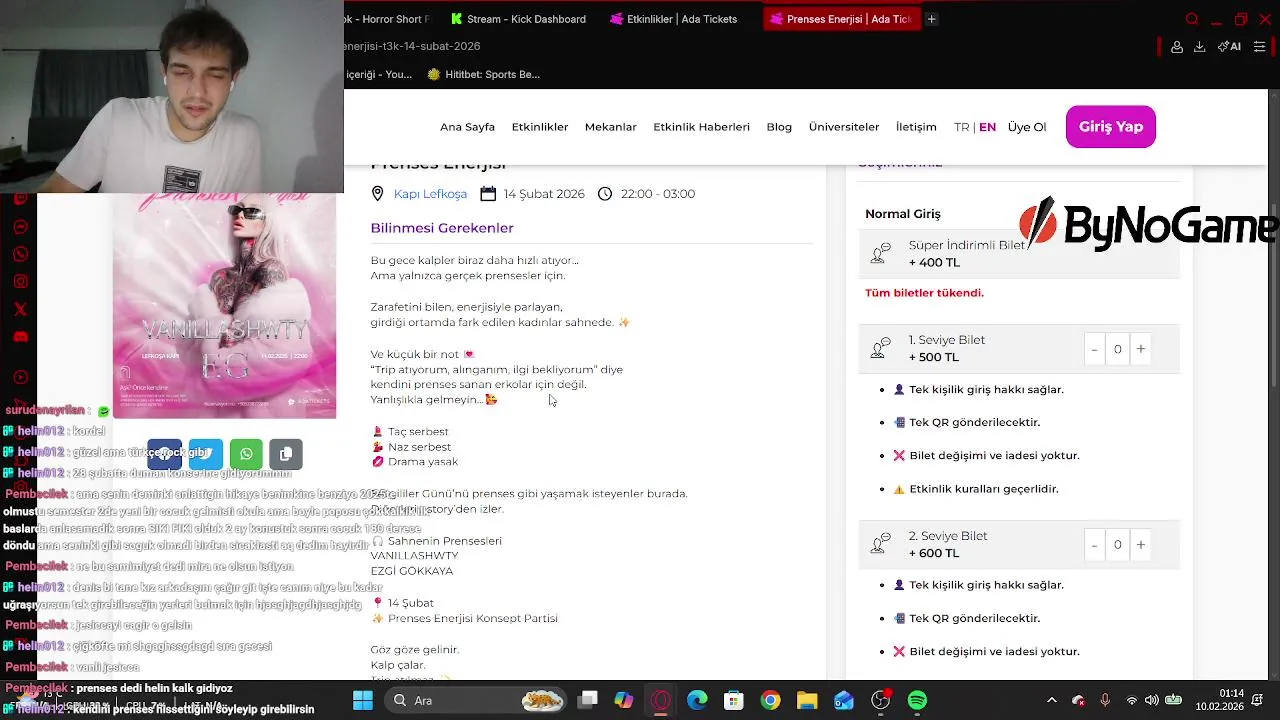Viewport: 1280px width, 720px height.
Task: Click the event poster image
Action: pos(225,306)
